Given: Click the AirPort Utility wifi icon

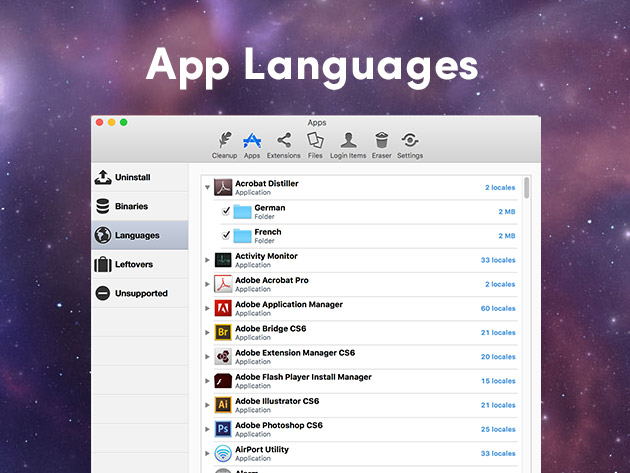Looking at the screenshot, I should click(223, 453).
